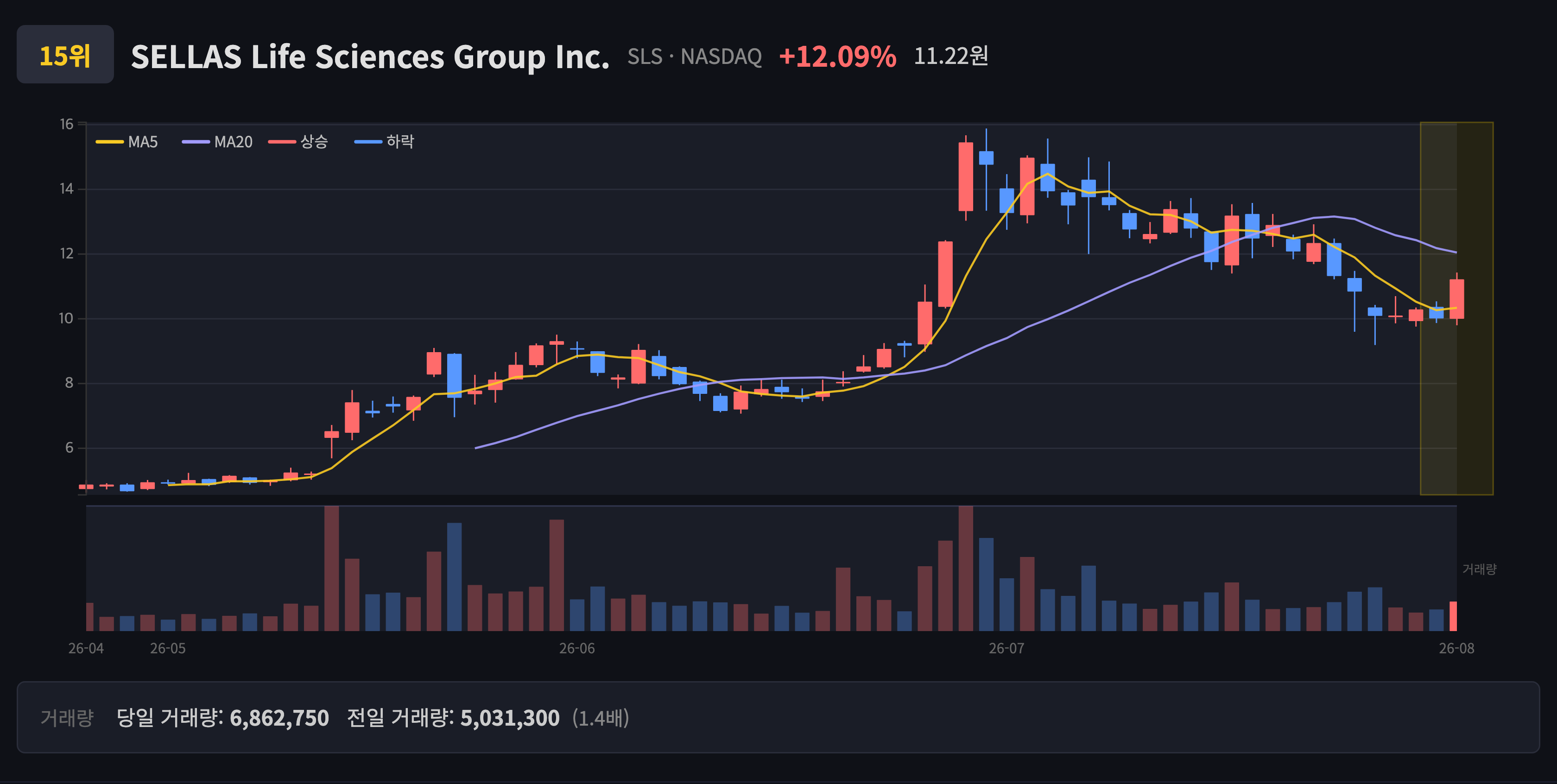Click the 11.22원 price value

951,56
